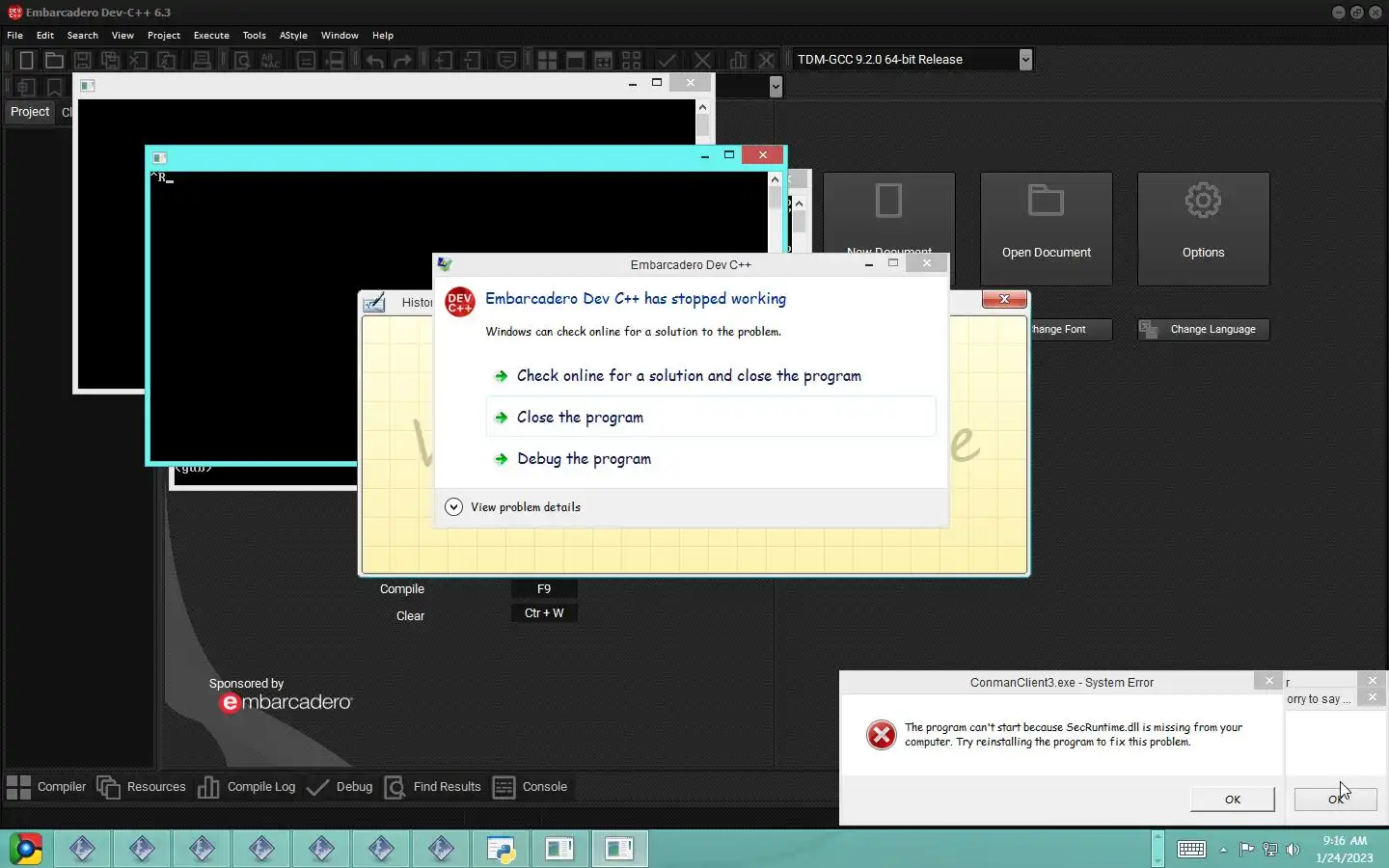Open the AStyle menu
Viewport: 1389px width, 868px height.
coord(293,36)
